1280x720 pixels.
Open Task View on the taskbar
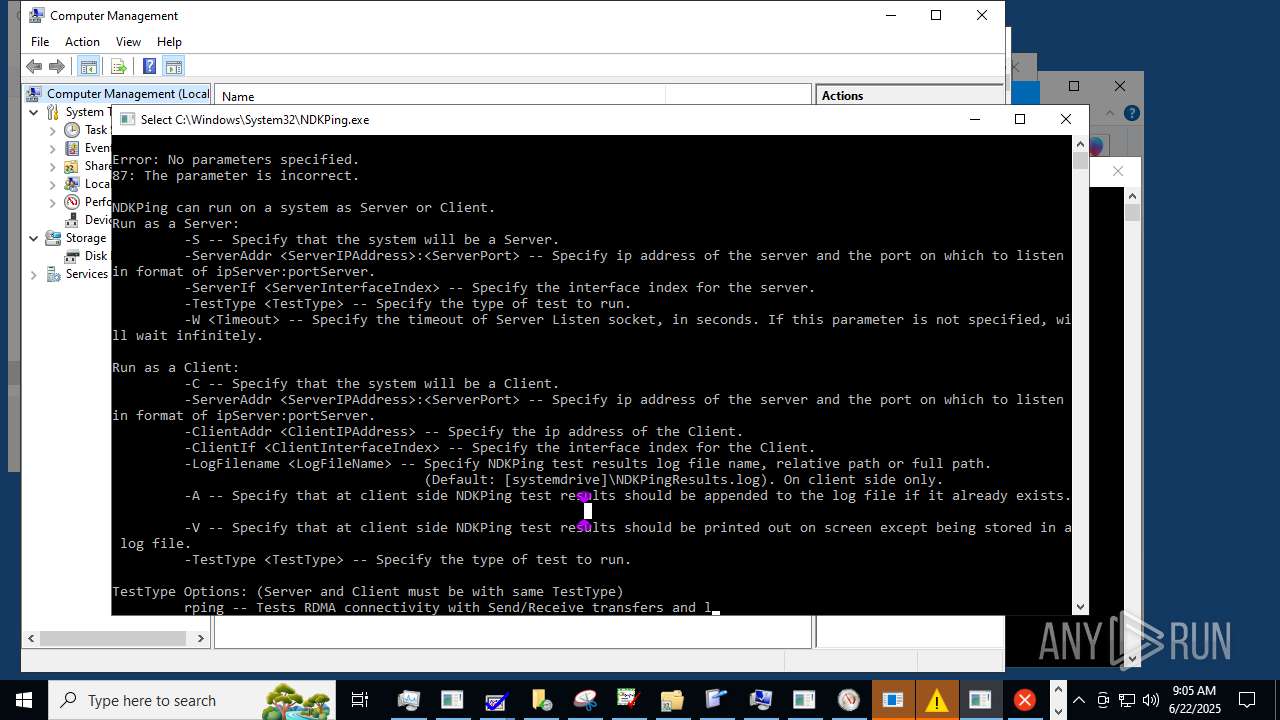tap(360, 700)
